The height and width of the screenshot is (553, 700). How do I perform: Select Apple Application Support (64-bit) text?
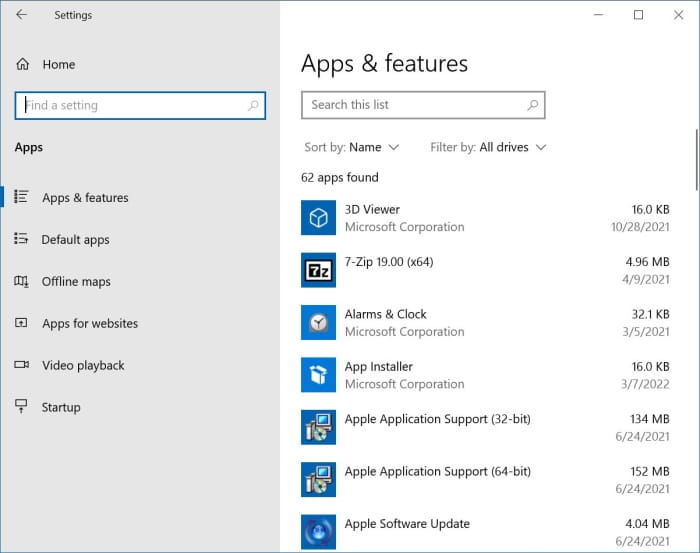pyautogui.click(x=438, y=472)
